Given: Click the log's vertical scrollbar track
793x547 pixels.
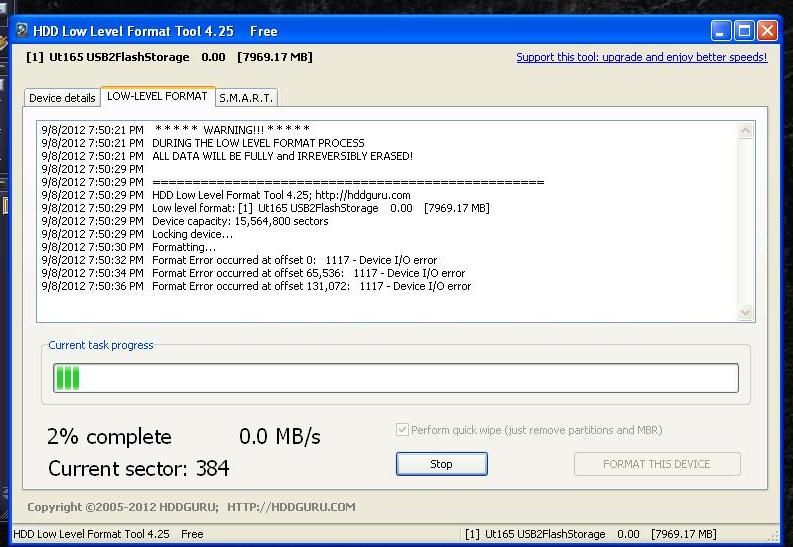Looking at the screenshot, I should coord(745,220).
